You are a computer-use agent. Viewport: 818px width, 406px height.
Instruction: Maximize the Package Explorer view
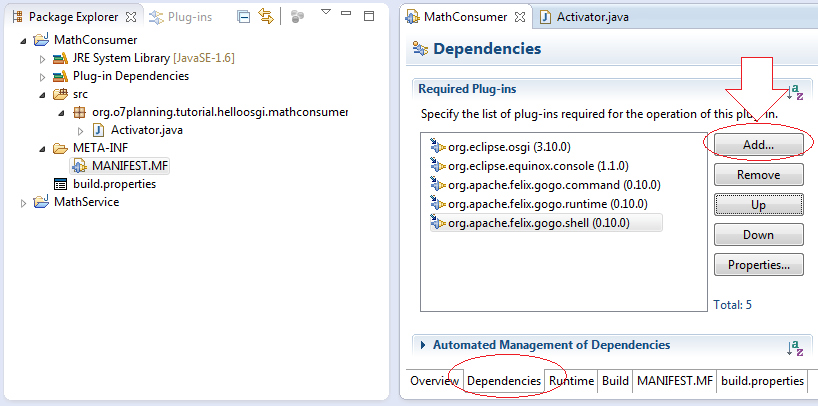tap(369, 16)
